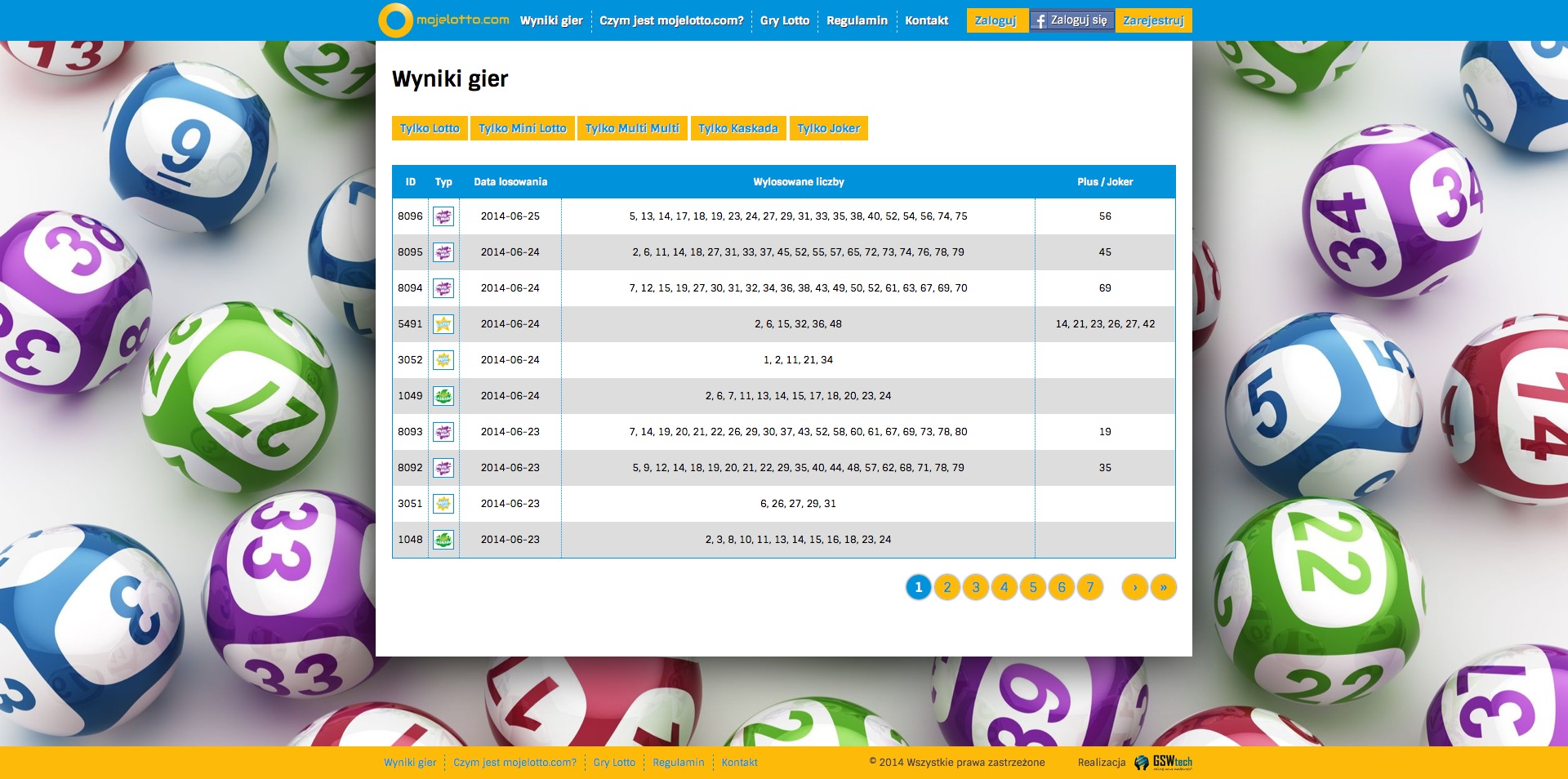The height and width of the screenshot is (779, 1568).
Task: Click the mojelotto.com logo
Action: coord(444,20)
